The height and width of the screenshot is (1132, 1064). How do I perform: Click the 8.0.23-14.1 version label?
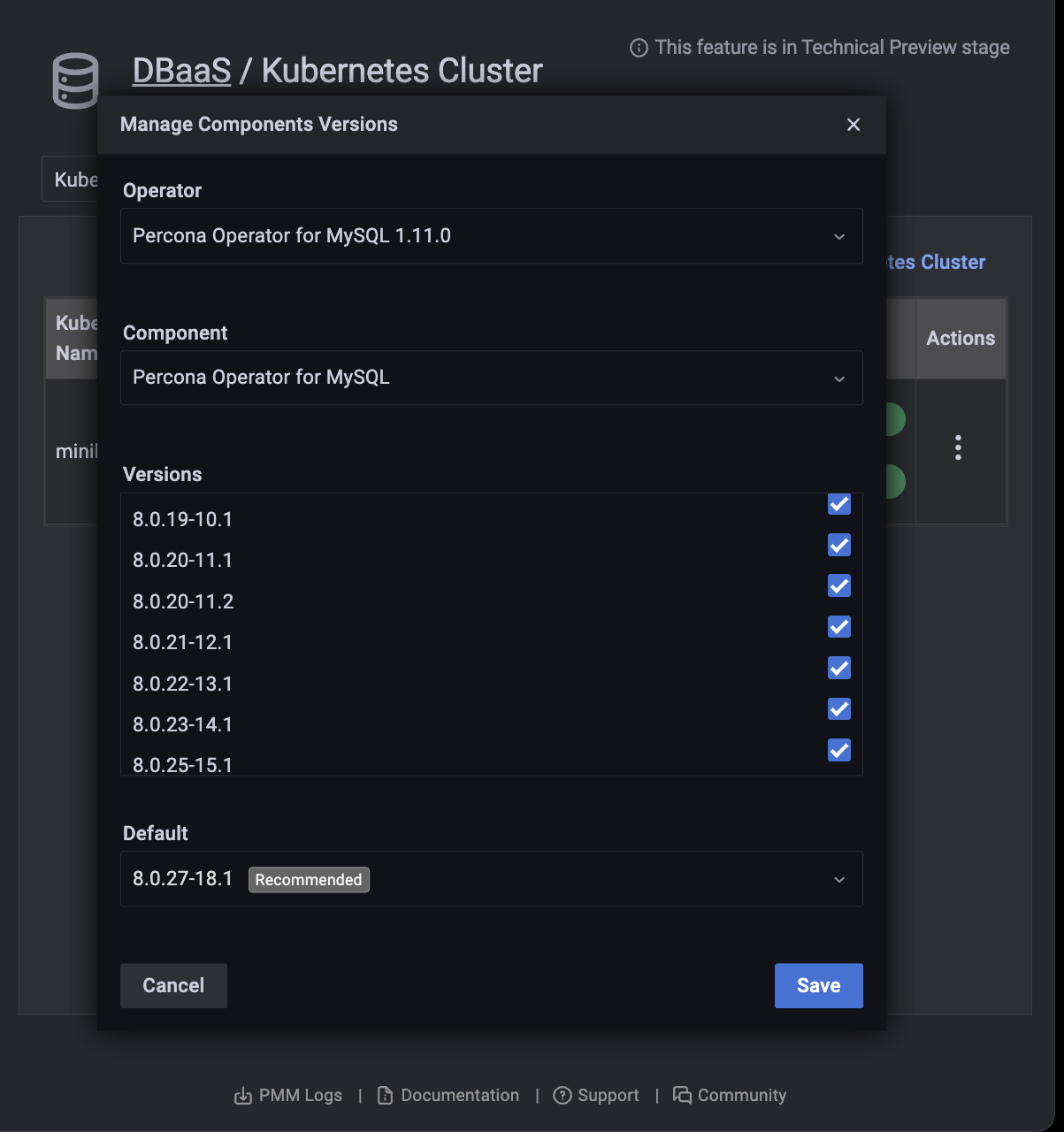click(x=183, y=724)
